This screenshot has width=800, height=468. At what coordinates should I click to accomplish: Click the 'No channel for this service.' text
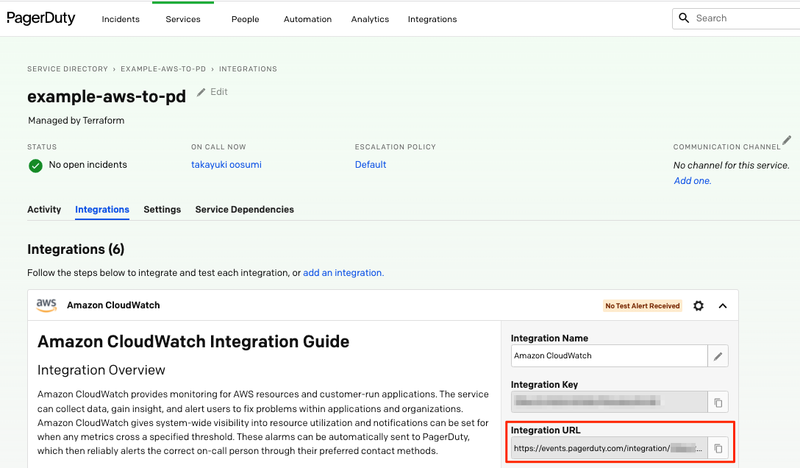pos(731,165)
